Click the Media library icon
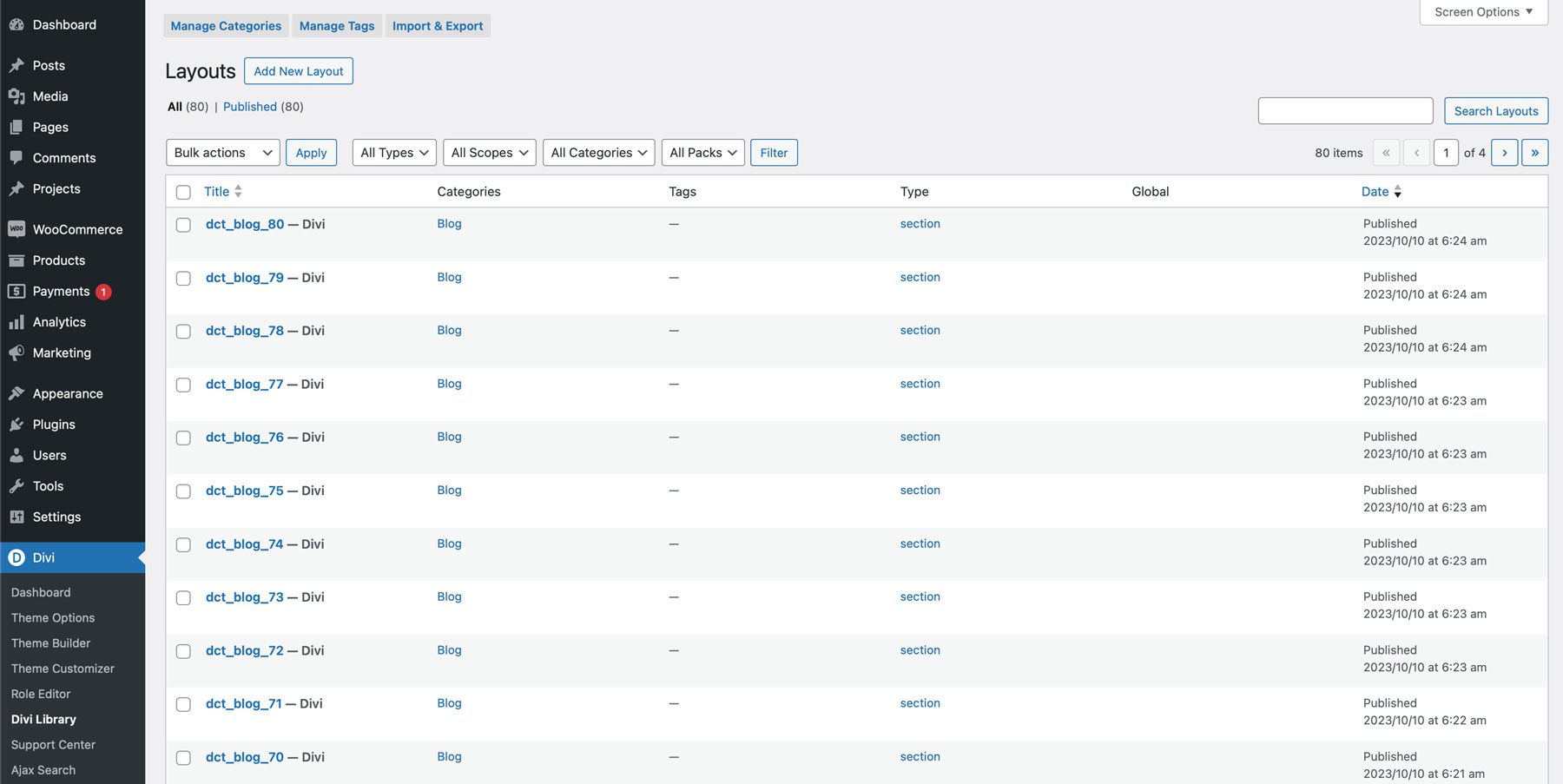This screenshot has width=1563, height=784. point(16,96)
